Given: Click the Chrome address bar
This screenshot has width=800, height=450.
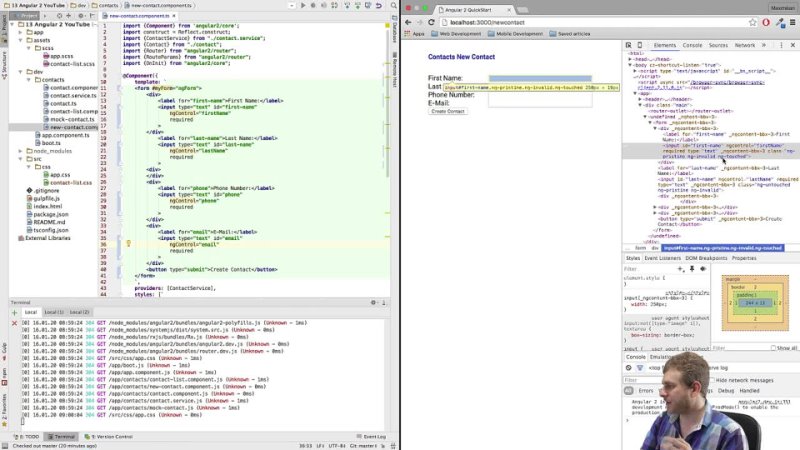Looking at the screenshot, I should coord(594,22).
